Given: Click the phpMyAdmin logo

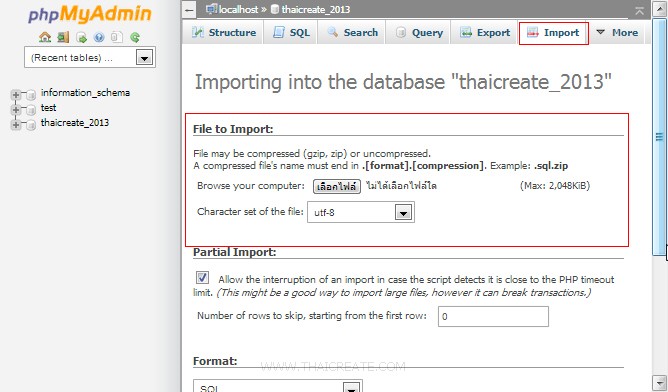Looking at the screenshot, I should (x=89, y=14).
